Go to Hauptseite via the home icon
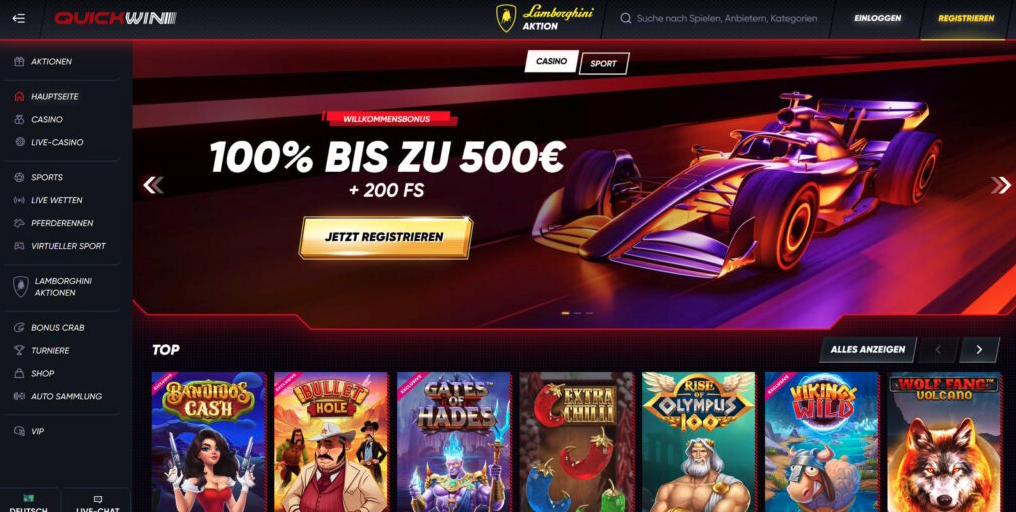The image size is (1016, 512). tap(19, 97)
